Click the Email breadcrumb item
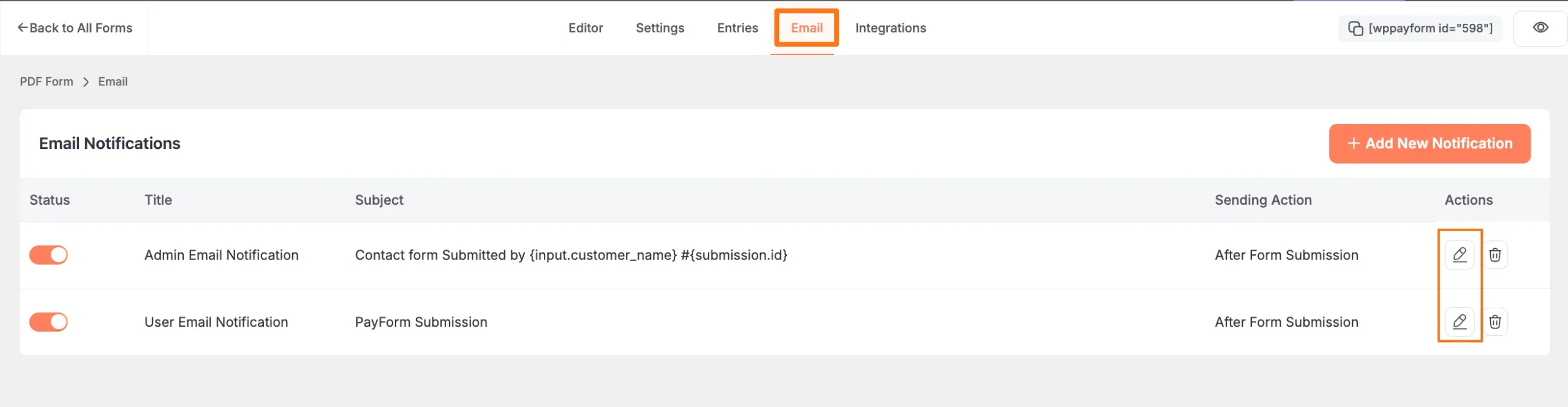1568x407 pixels. [113, 82]
